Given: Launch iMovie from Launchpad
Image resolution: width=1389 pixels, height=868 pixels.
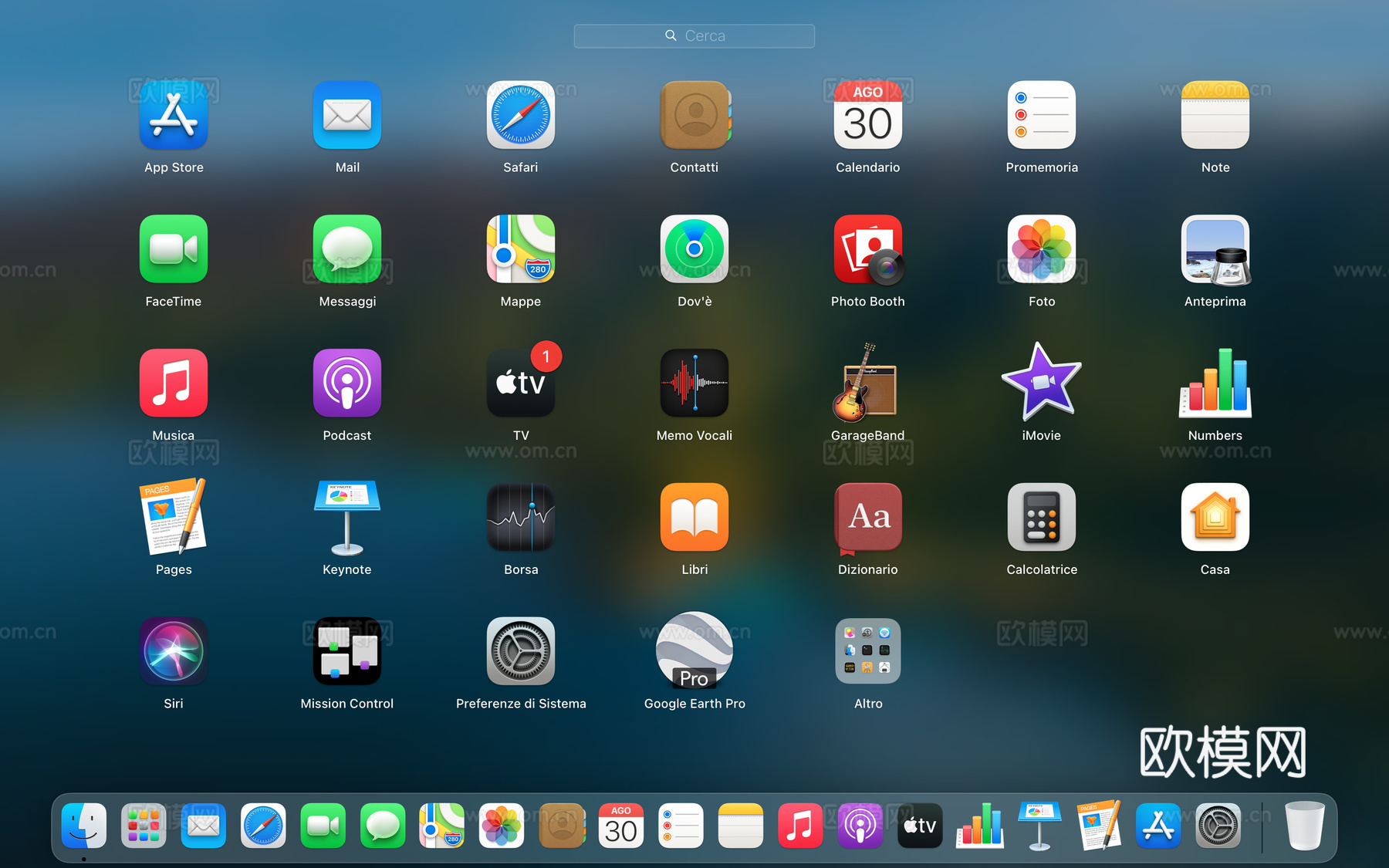Looking at the screenshot, I should tap(1041, 383).
